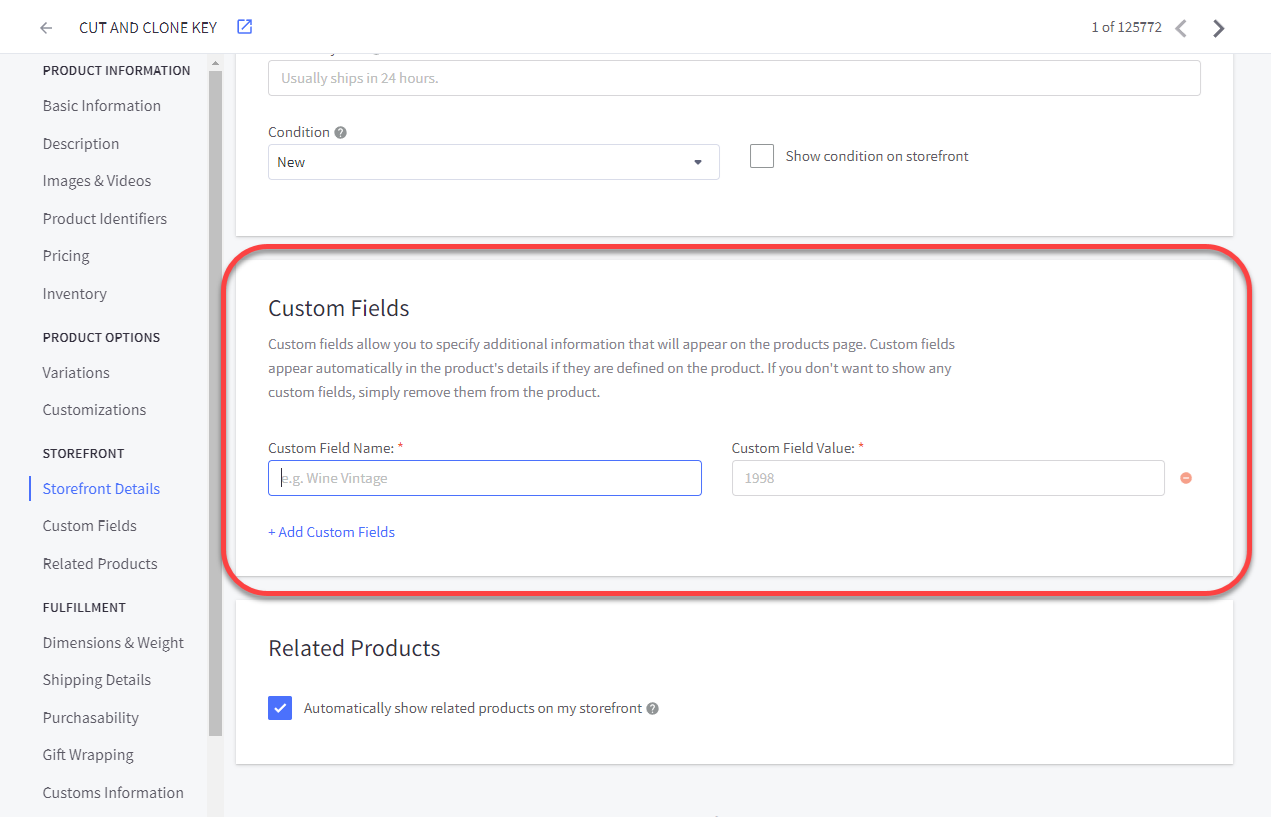Click the Custom Fields section heading
This screenshot has width=1271, height=817.
[339, 308]
